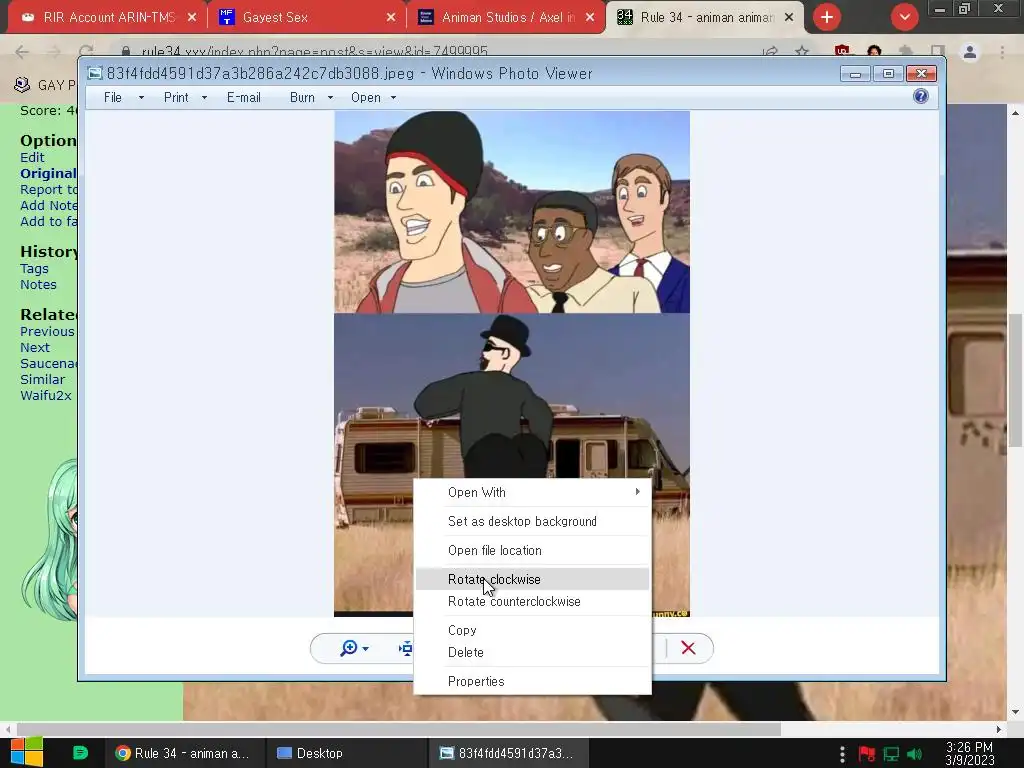Open the system tray overflow dots

point(842,754)
